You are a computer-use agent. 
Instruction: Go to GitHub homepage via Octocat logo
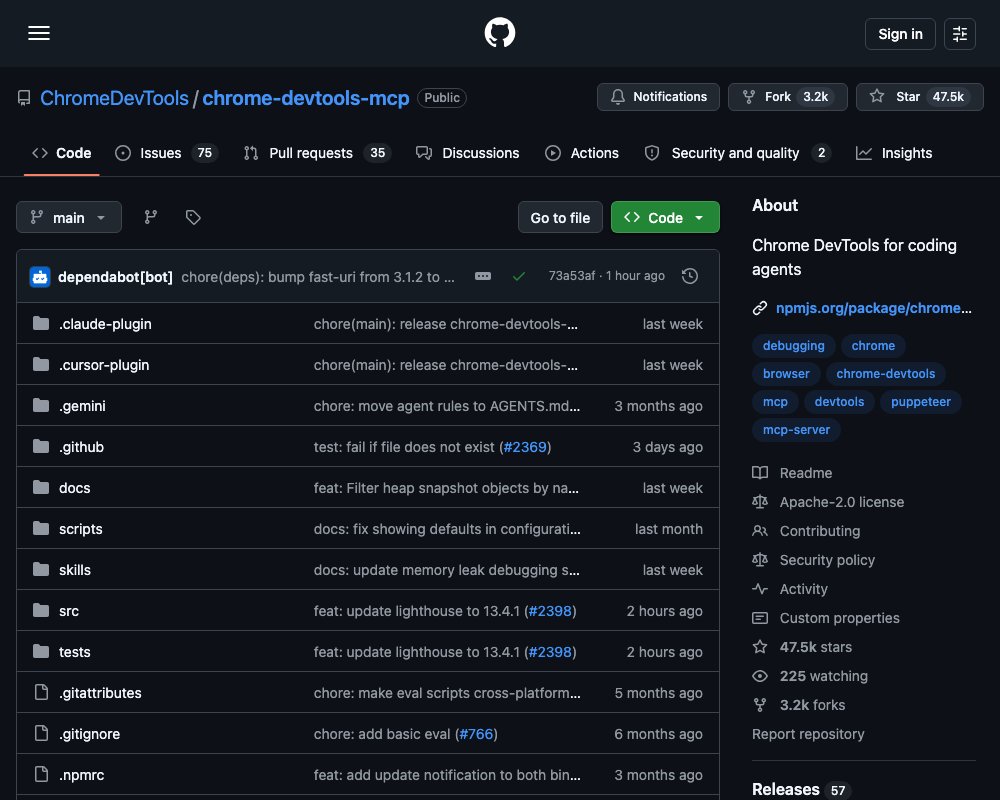pos(499,33)
